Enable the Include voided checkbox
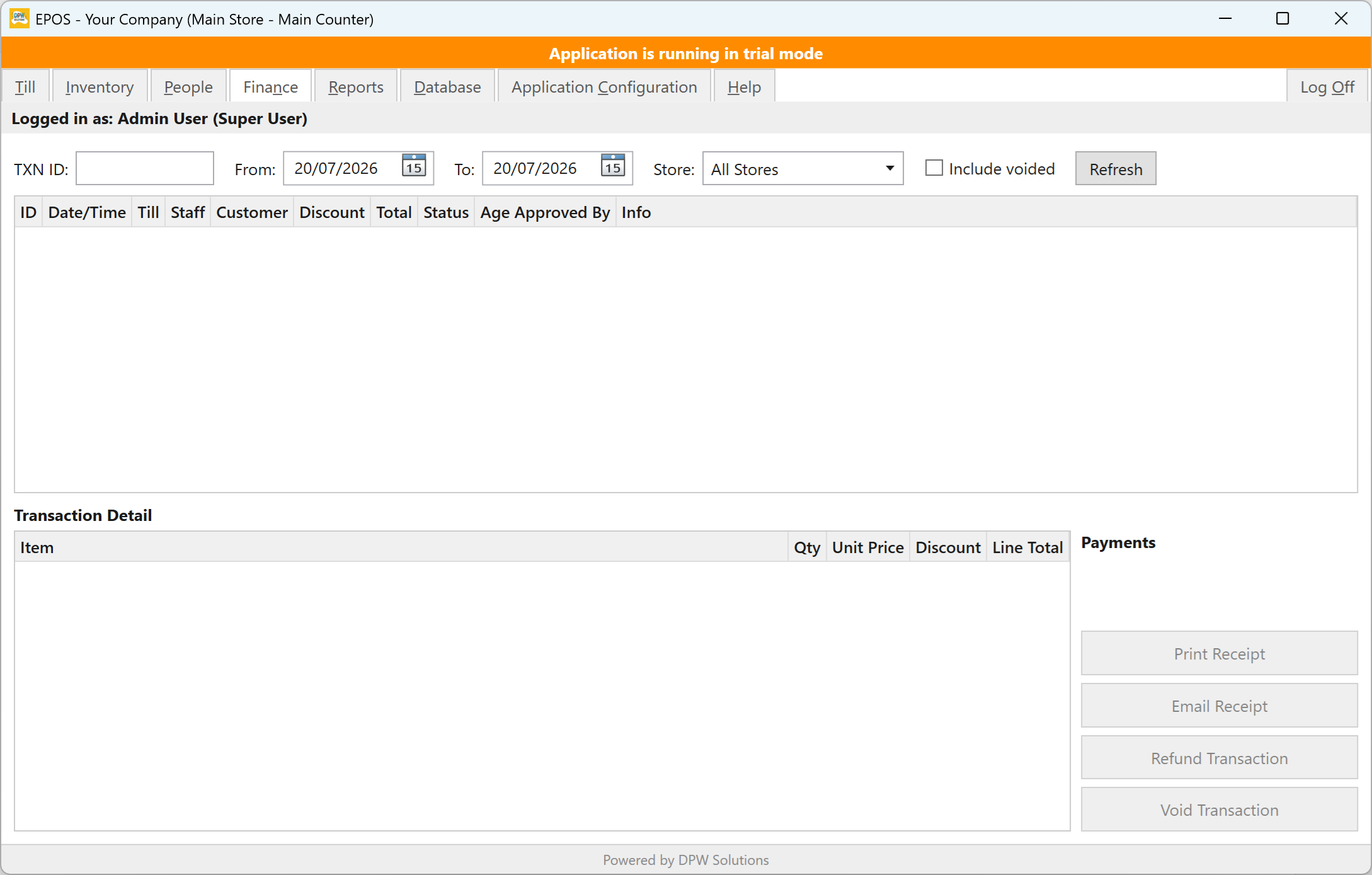1372x875 pixels. (934, 168)
